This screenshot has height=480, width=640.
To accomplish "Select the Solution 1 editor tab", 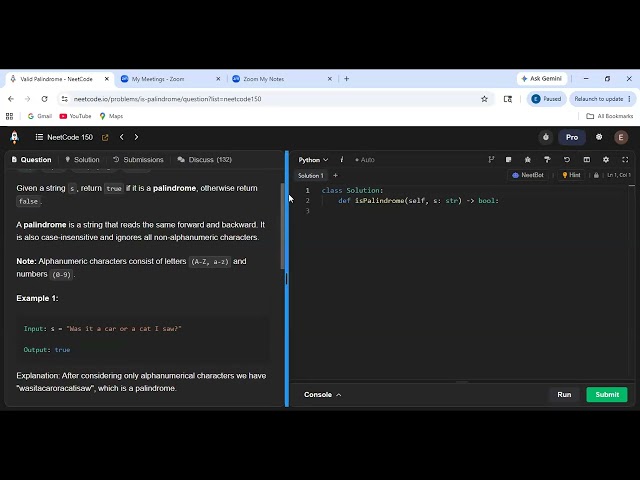I will click(311, 176).
